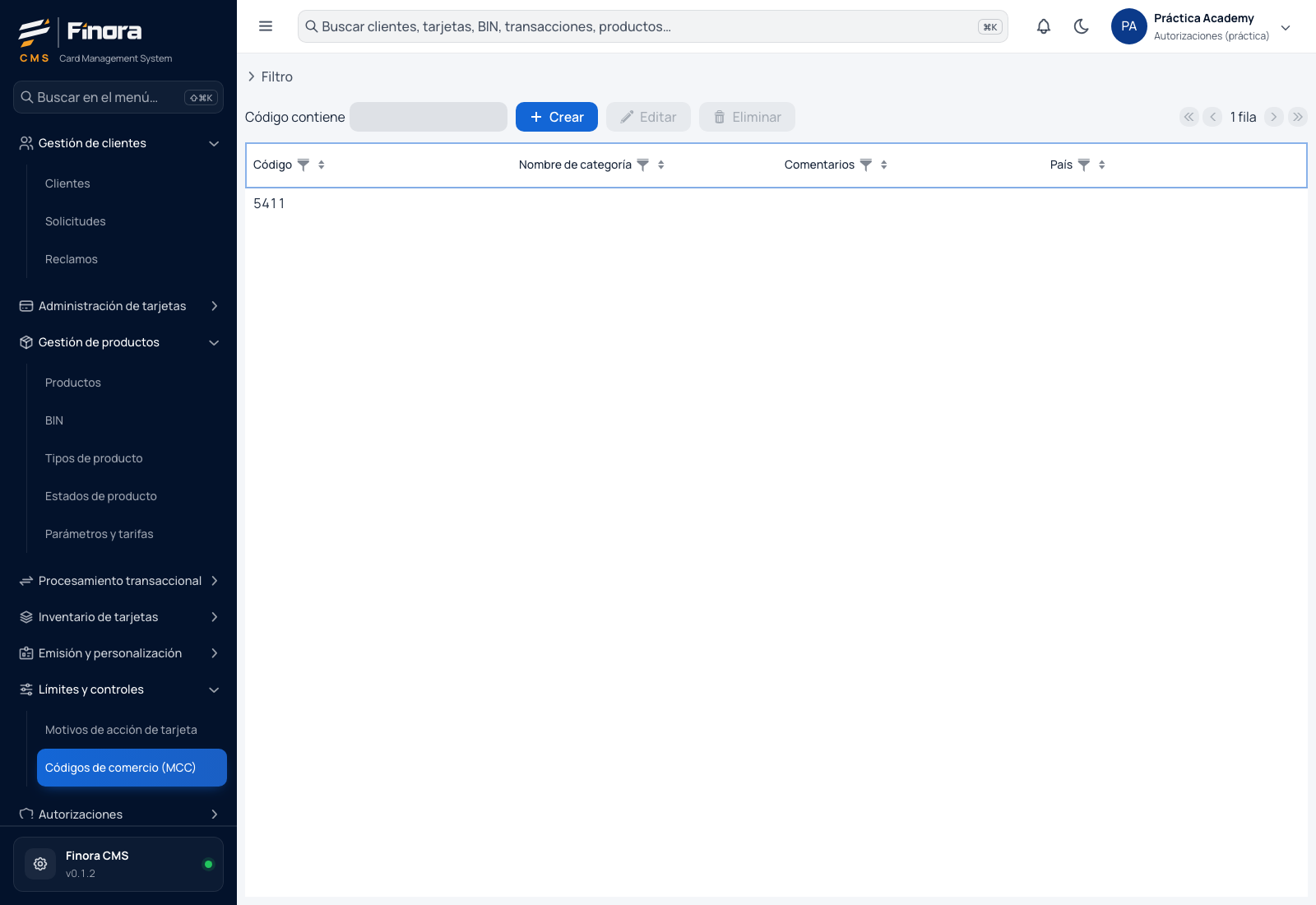Select the 5411 table row
Image resolution: width=1316 pixels, height=905 pixels.
pyautogui.click(x=776, y=203)
